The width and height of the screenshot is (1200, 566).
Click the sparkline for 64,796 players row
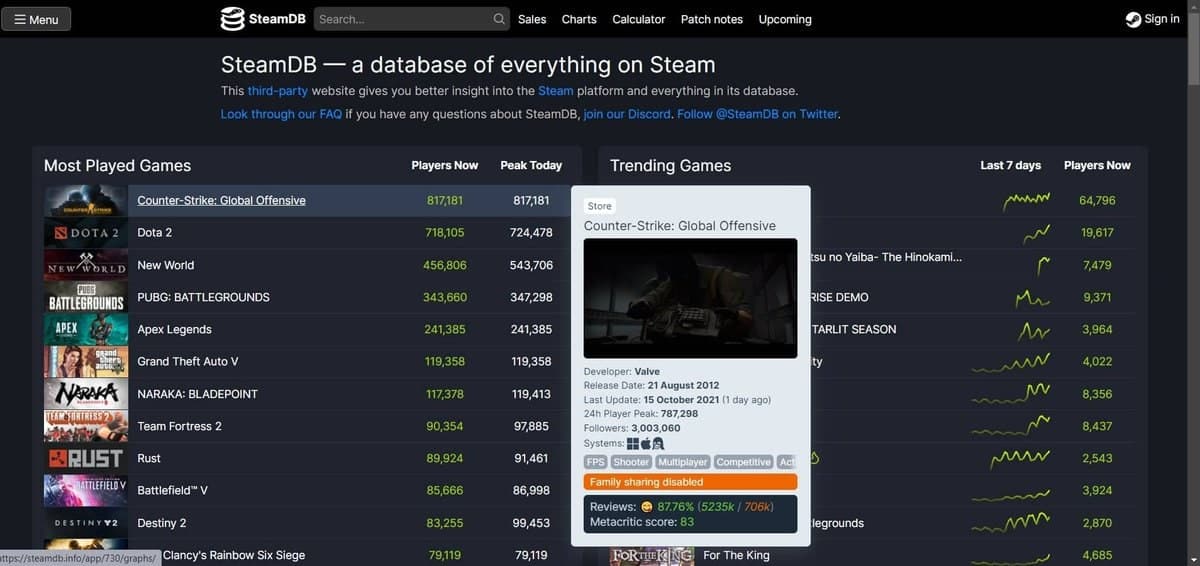pos(1026,200)
